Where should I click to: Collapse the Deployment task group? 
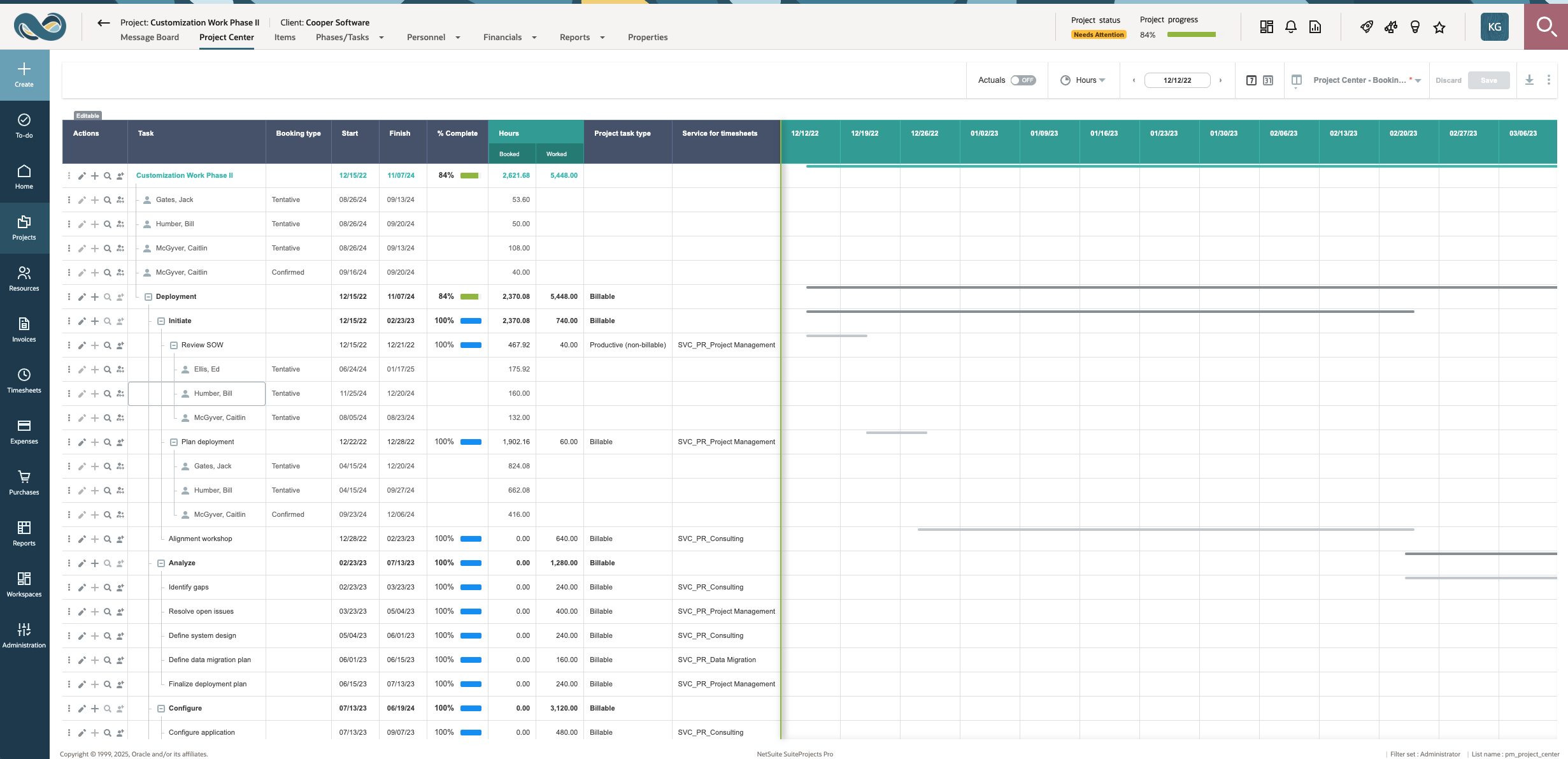pyautogui.click(x=148, y=297)
